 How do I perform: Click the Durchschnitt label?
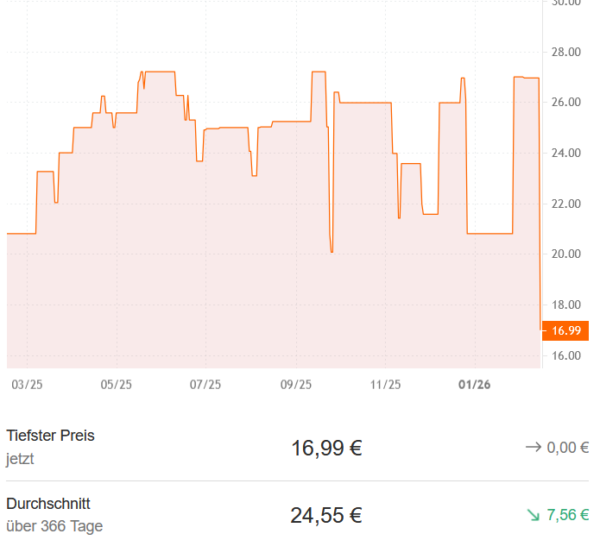pos(48,503)
